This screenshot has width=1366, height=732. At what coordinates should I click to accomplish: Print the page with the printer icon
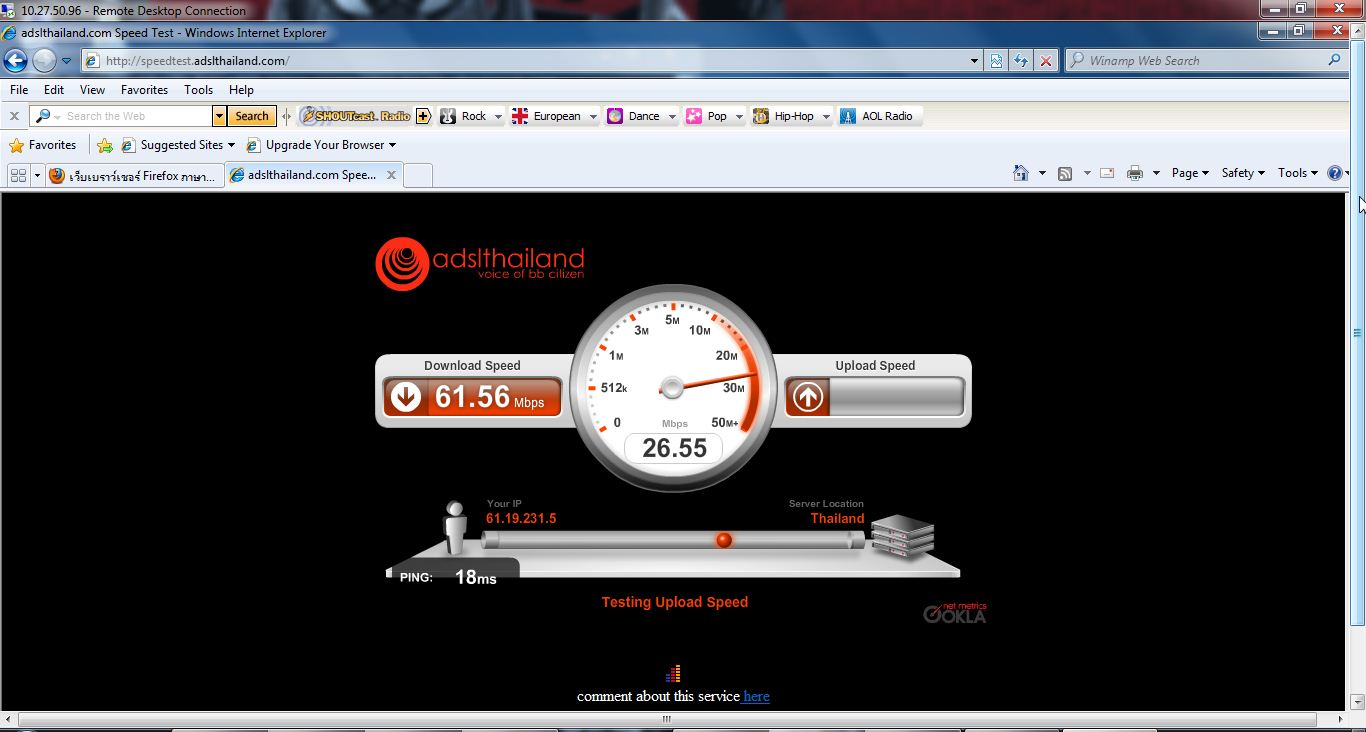click(1135, 173)
